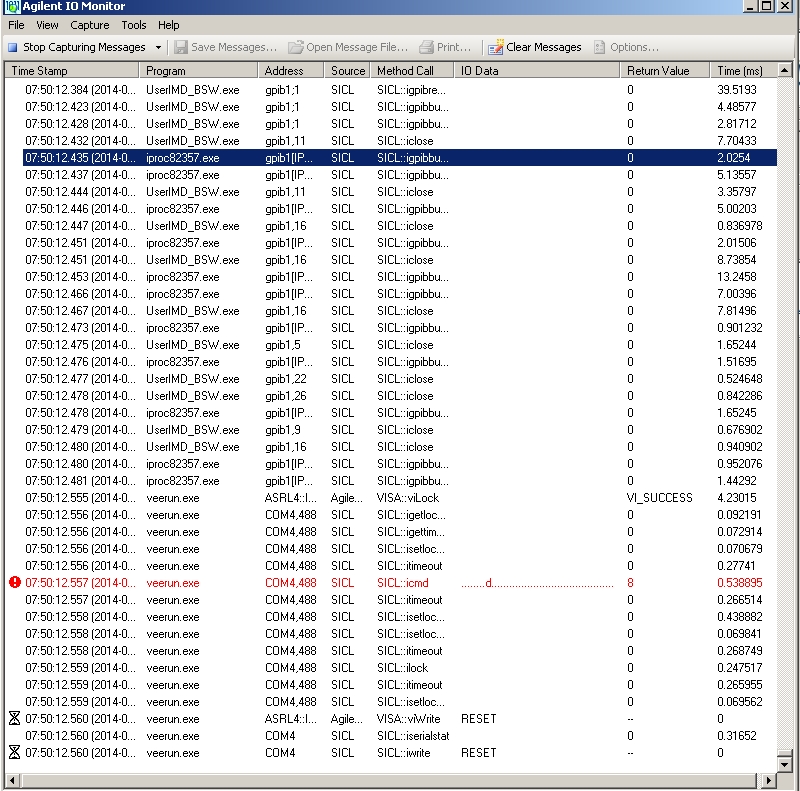The width and height of the screenshot is (800, 791).
Task: Open dropdown arrow next to Stop Capturing Messages
Action: pyautogui.click(x=158, y=47)
